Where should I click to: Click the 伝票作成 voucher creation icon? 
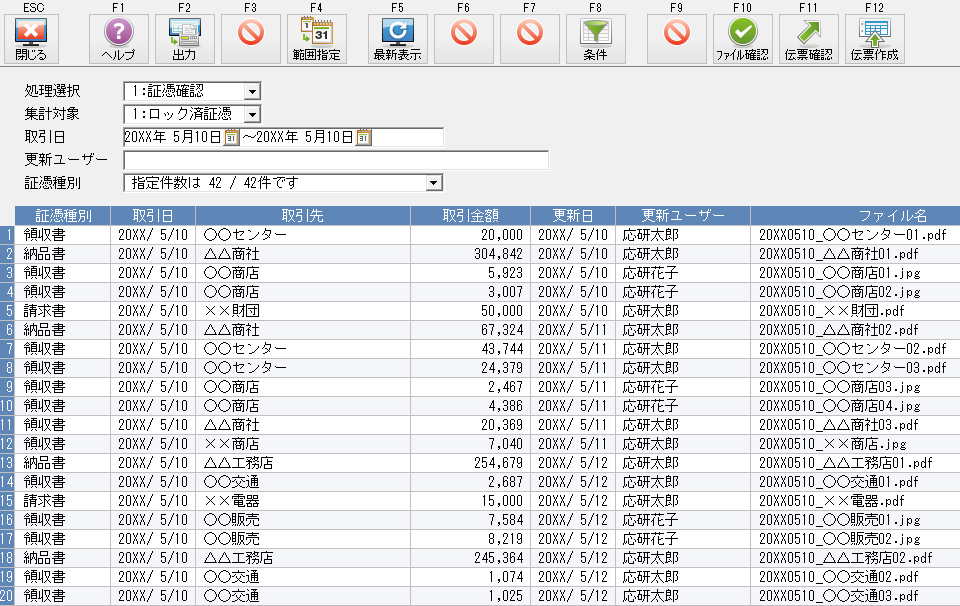coord(875,38)
